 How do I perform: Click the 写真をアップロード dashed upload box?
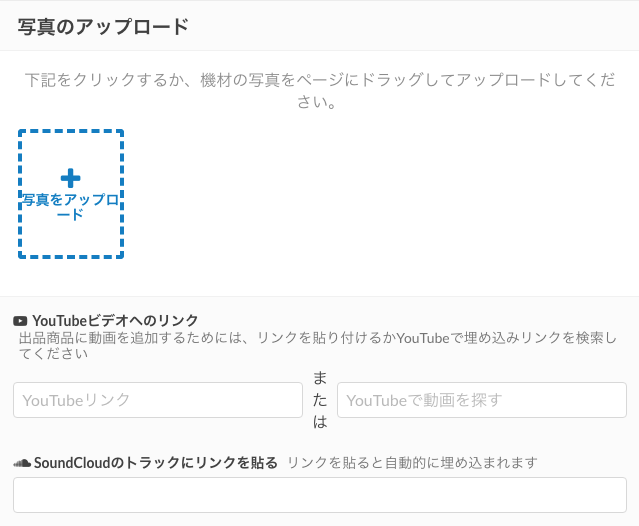click(x=71, y=194)
